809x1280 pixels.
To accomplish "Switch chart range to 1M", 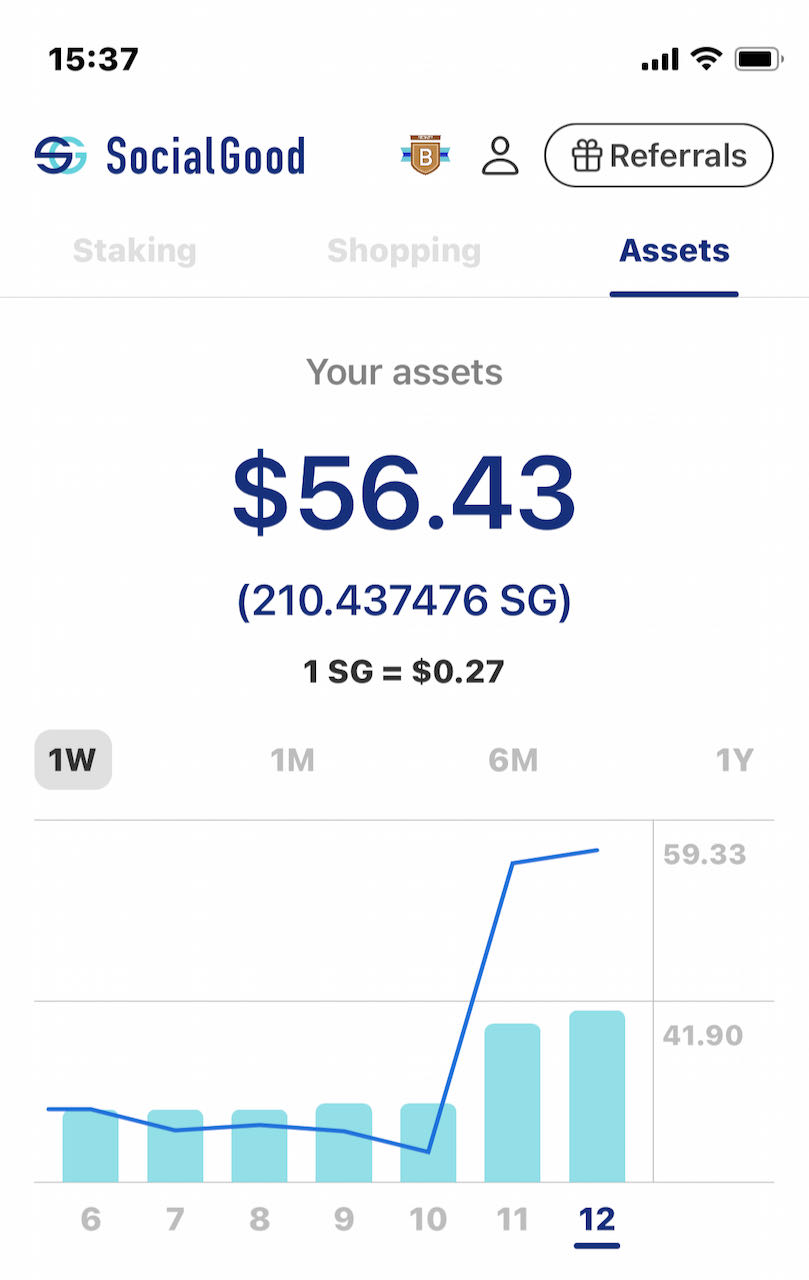I will click(293, 761).
